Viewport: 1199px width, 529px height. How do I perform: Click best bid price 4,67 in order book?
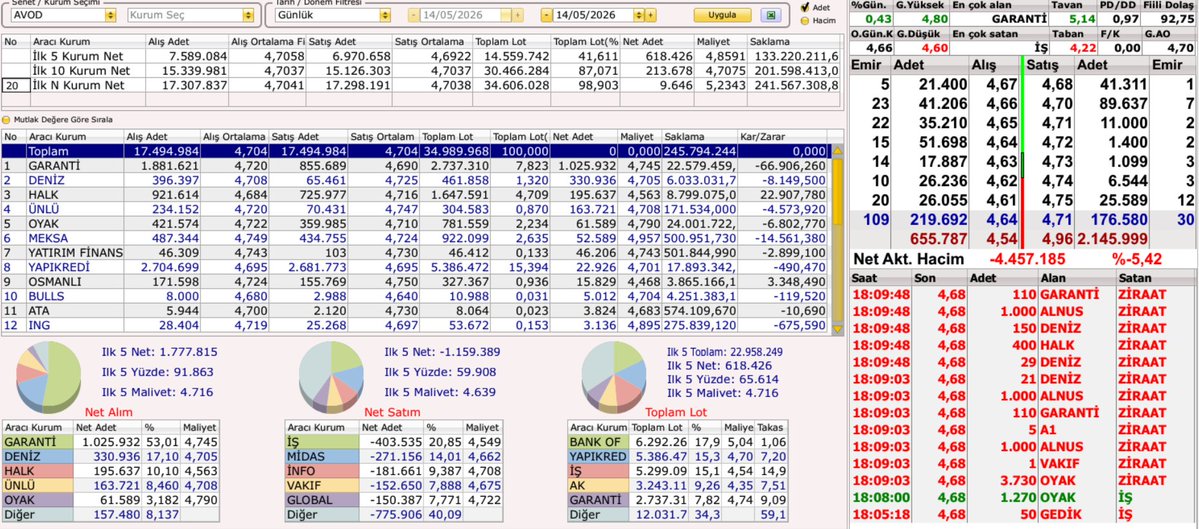coord(1002,85)
